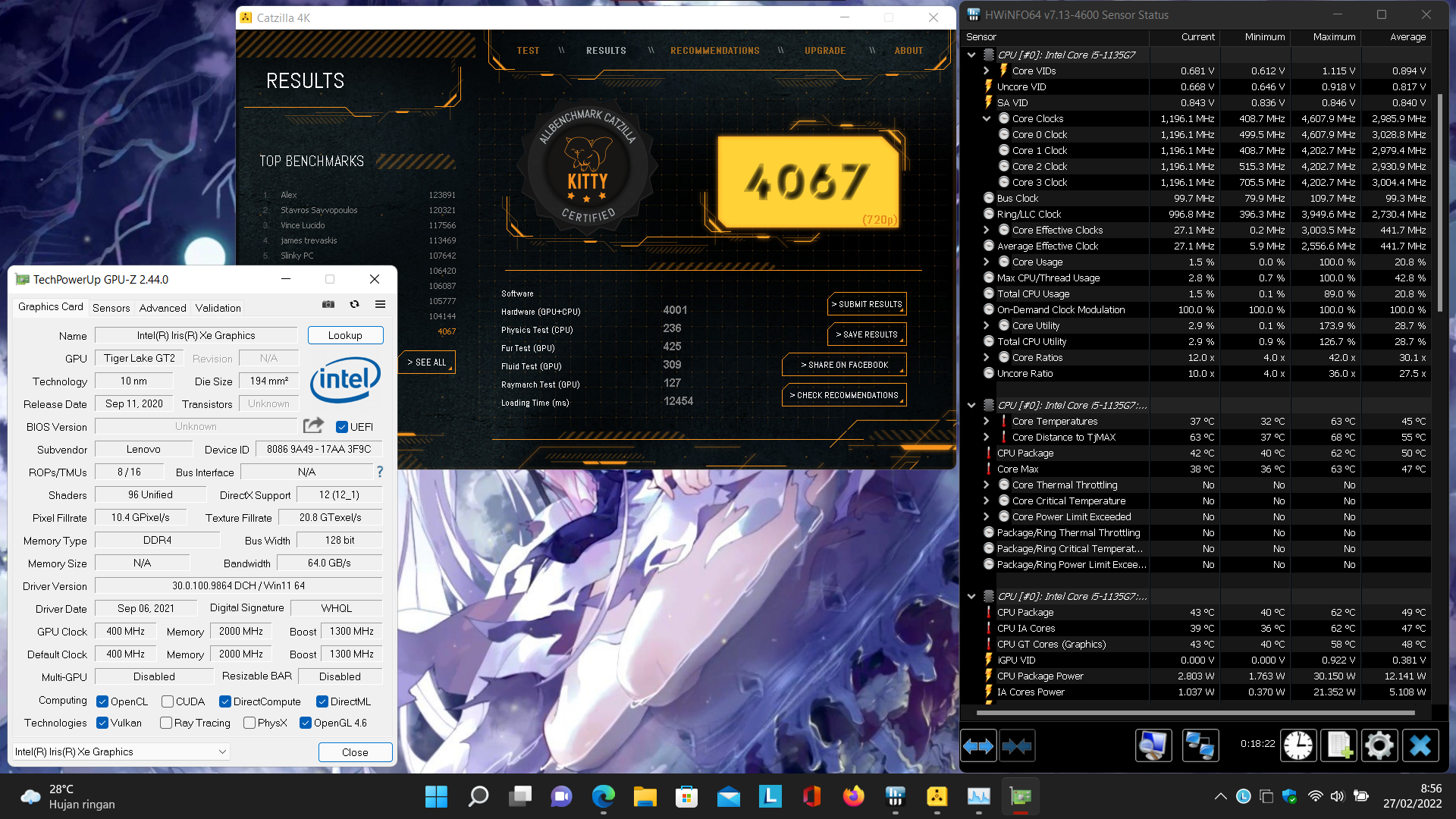Expand Core Temperatures row
The height and width of the screenshot is (819, 1456).
(987, 421)
